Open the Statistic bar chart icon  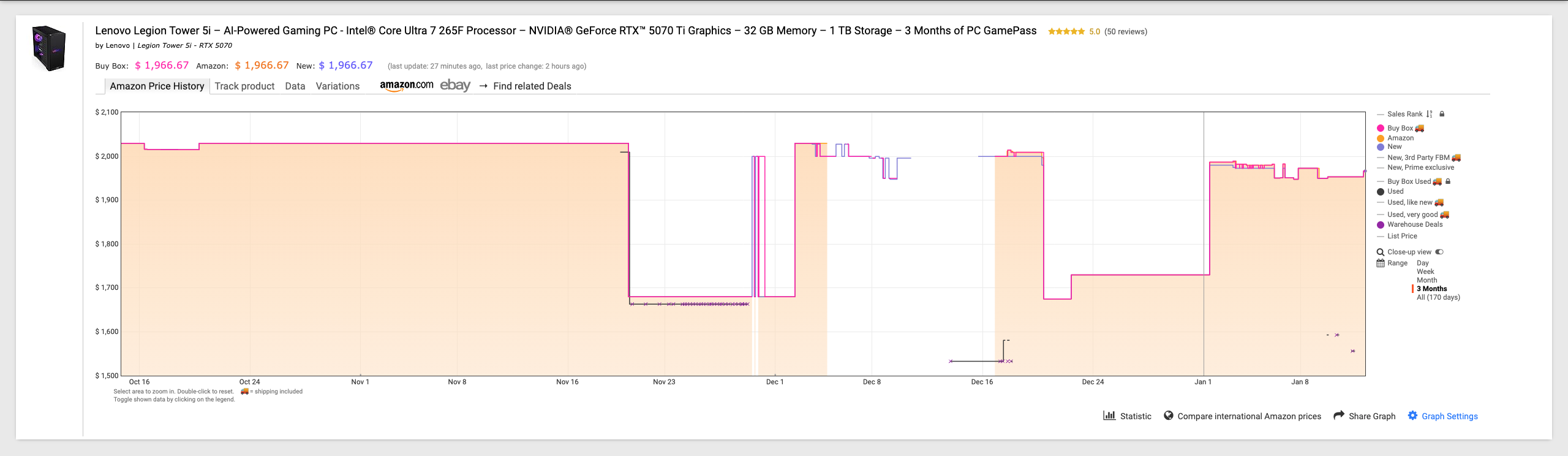1109,416
